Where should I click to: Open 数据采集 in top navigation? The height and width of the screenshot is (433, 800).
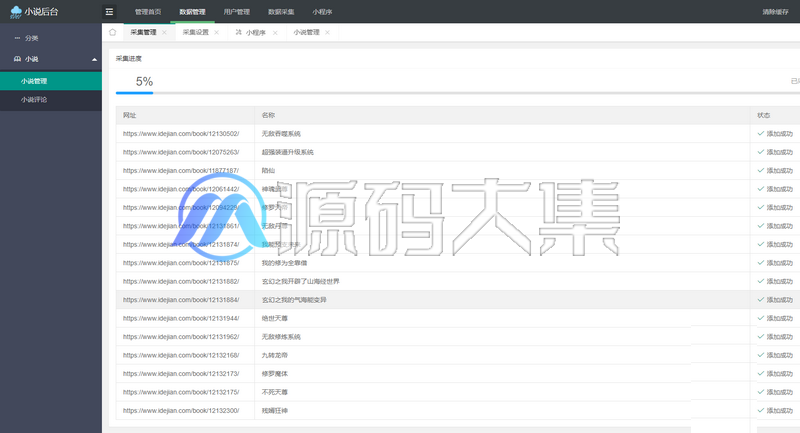tap(281, 12)
